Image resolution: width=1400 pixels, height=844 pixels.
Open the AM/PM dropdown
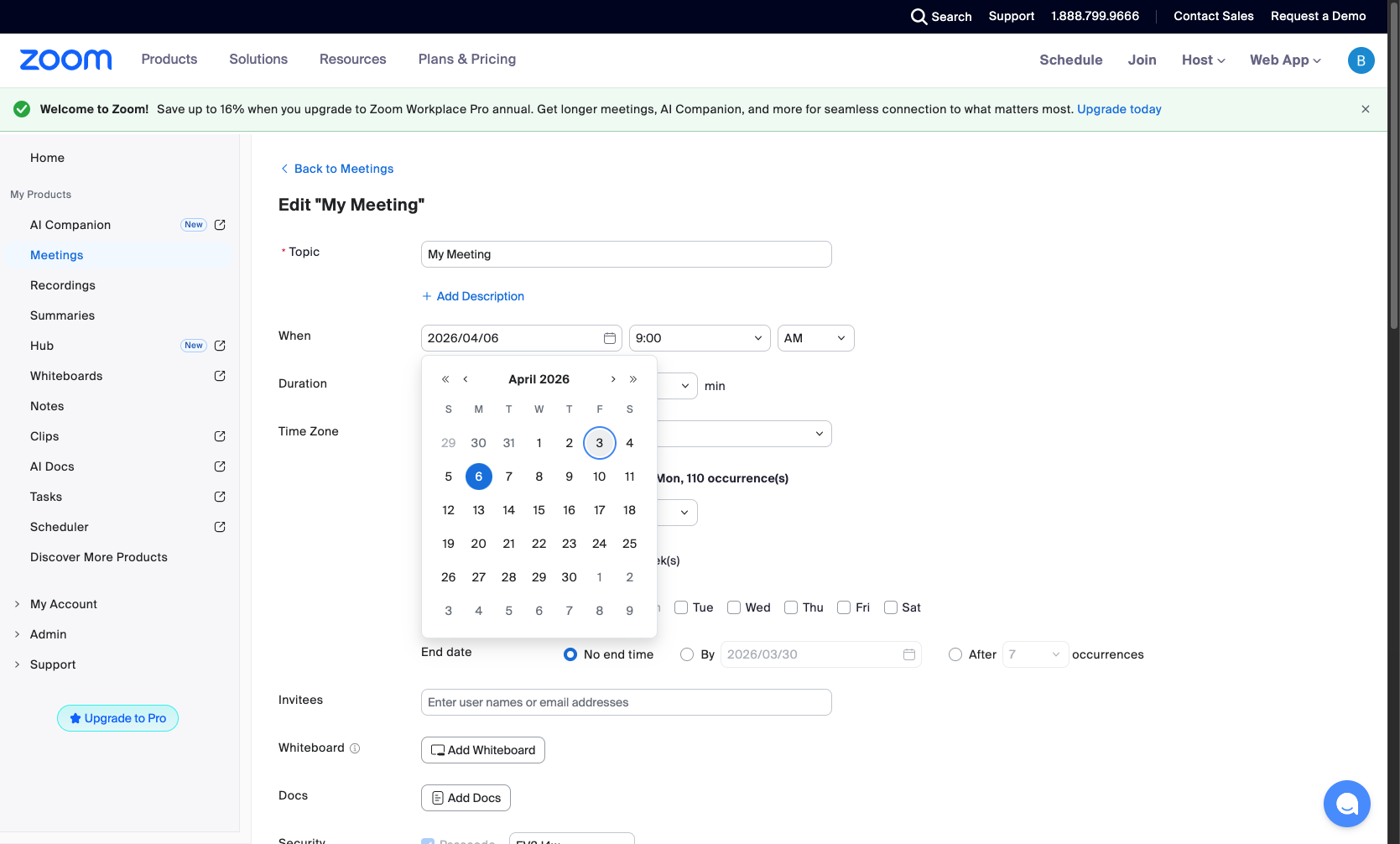(816, 338)
